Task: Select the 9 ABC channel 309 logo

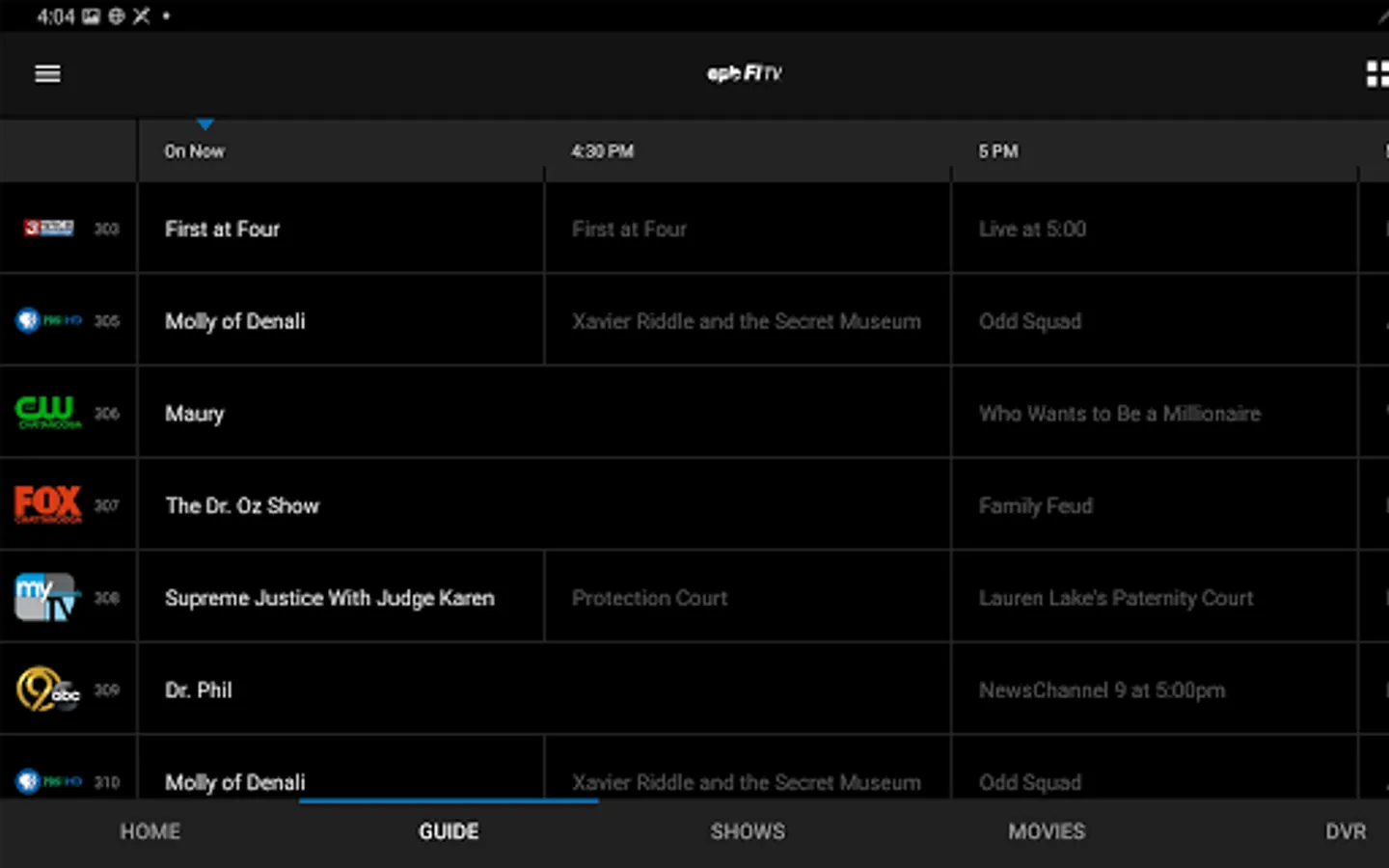Action: [x=48, y=690]
